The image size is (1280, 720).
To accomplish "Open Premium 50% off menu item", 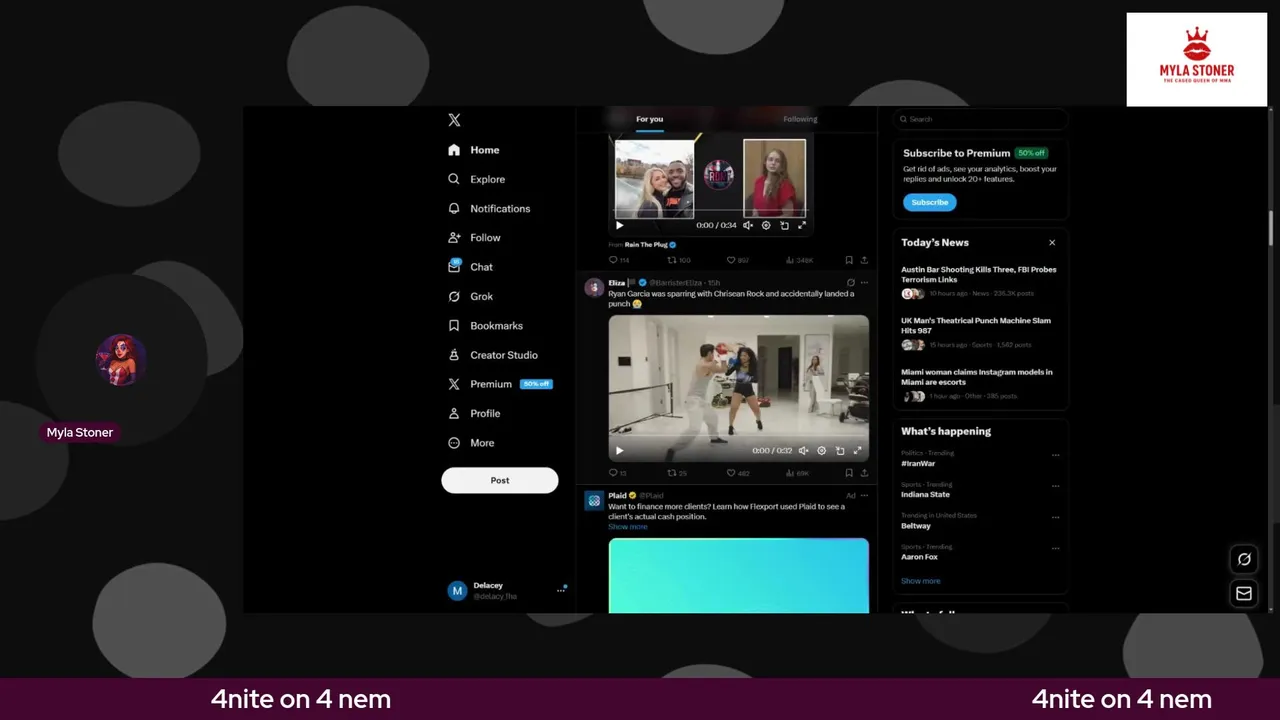I will (499, 384).
